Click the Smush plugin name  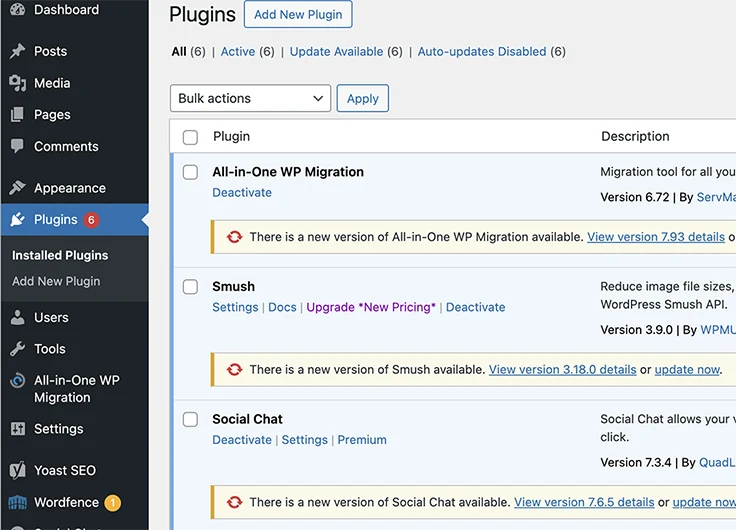[233, 286]
